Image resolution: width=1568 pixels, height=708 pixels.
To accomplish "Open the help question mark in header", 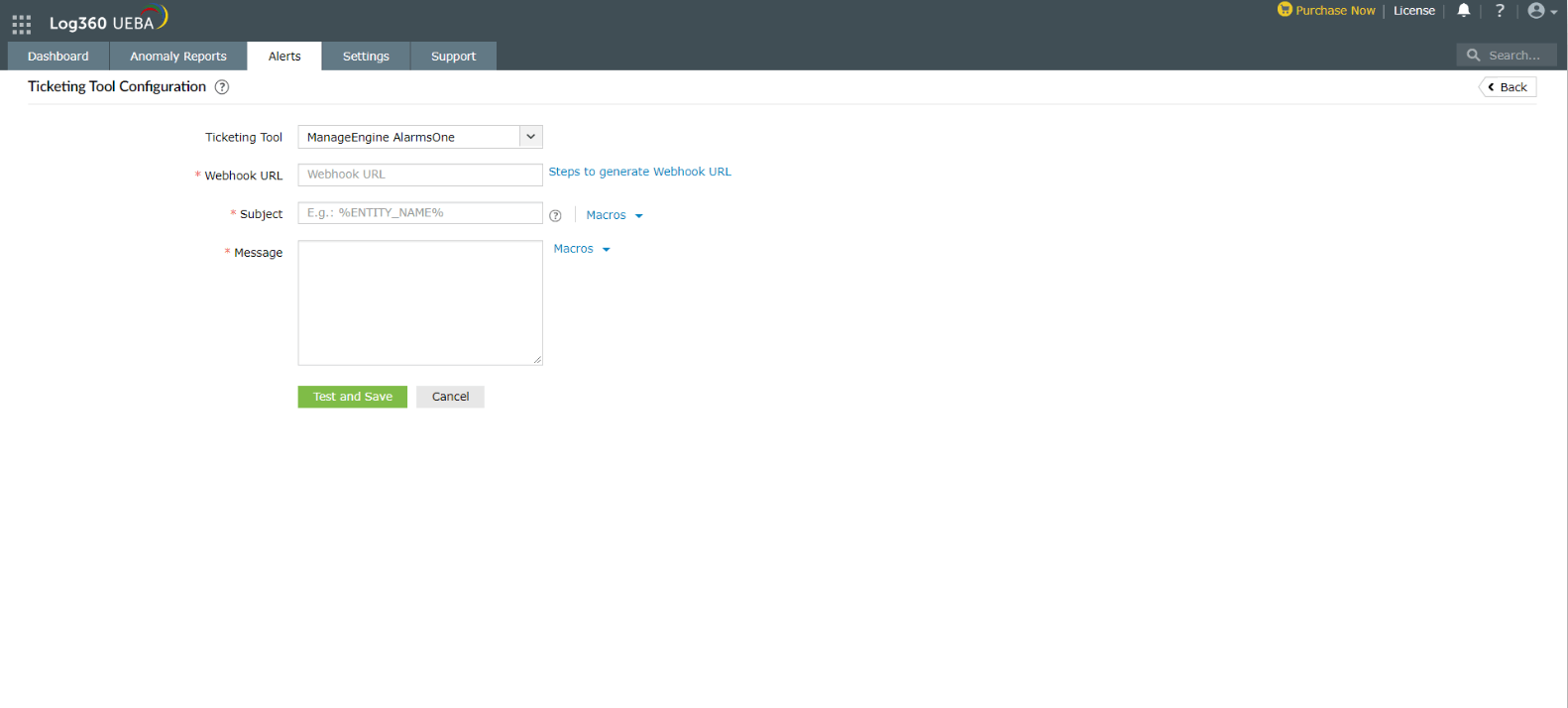I will pyautogui.click(x=1500, y=11).
